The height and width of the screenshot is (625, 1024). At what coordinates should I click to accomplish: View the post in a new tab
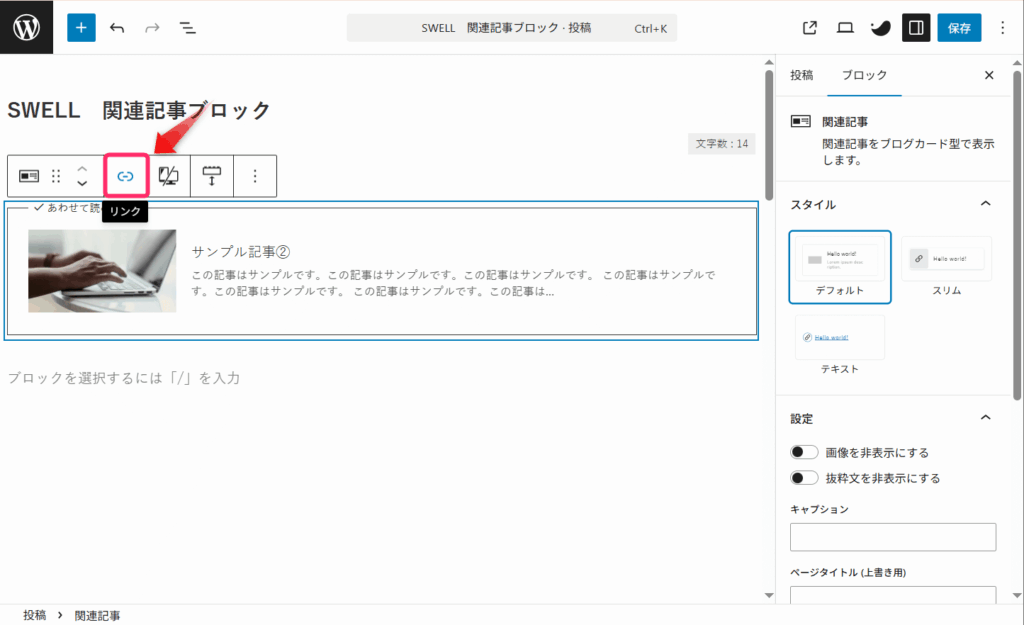810,27
